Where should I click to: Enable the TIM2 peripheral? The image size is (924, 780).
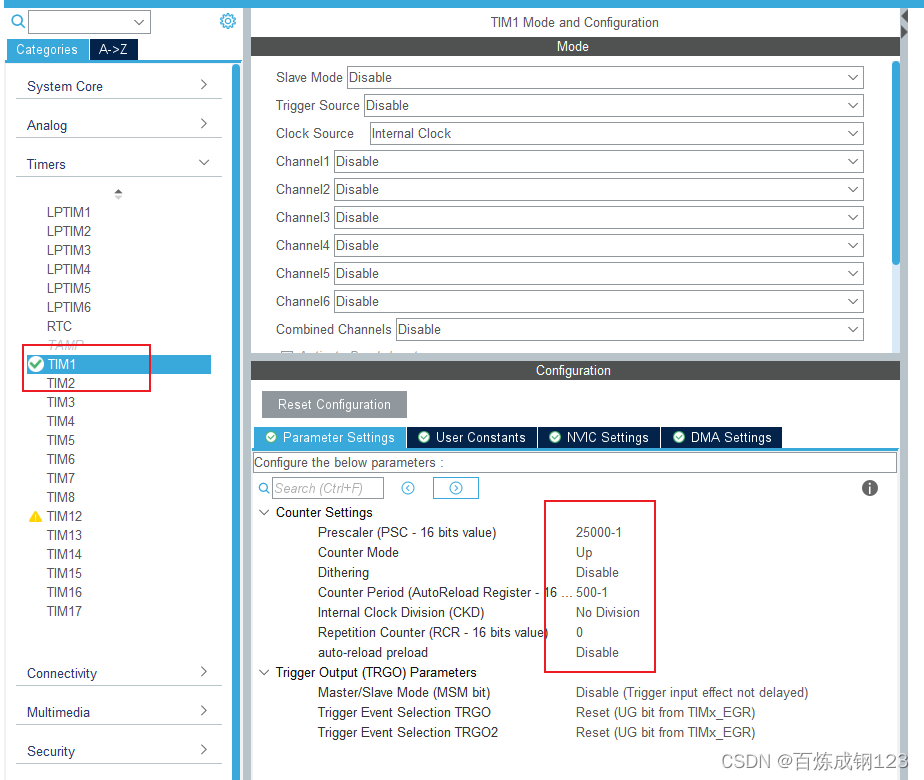click(61, 382)
